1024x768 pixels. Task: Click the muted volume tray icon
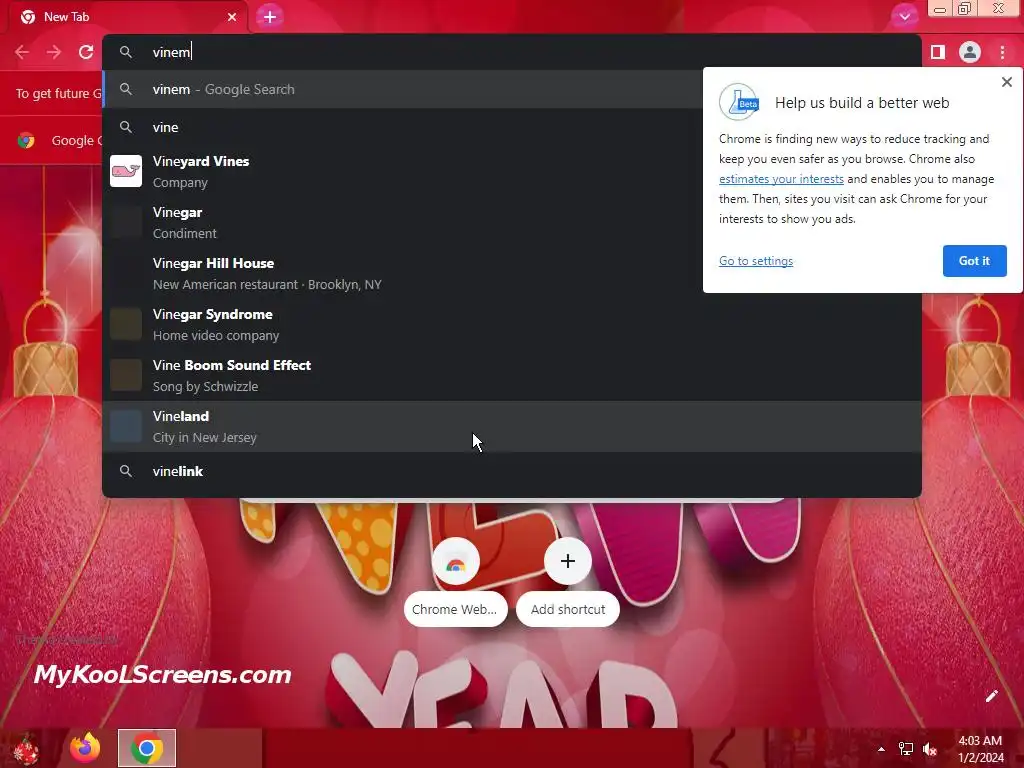click(x=930, y=749)
